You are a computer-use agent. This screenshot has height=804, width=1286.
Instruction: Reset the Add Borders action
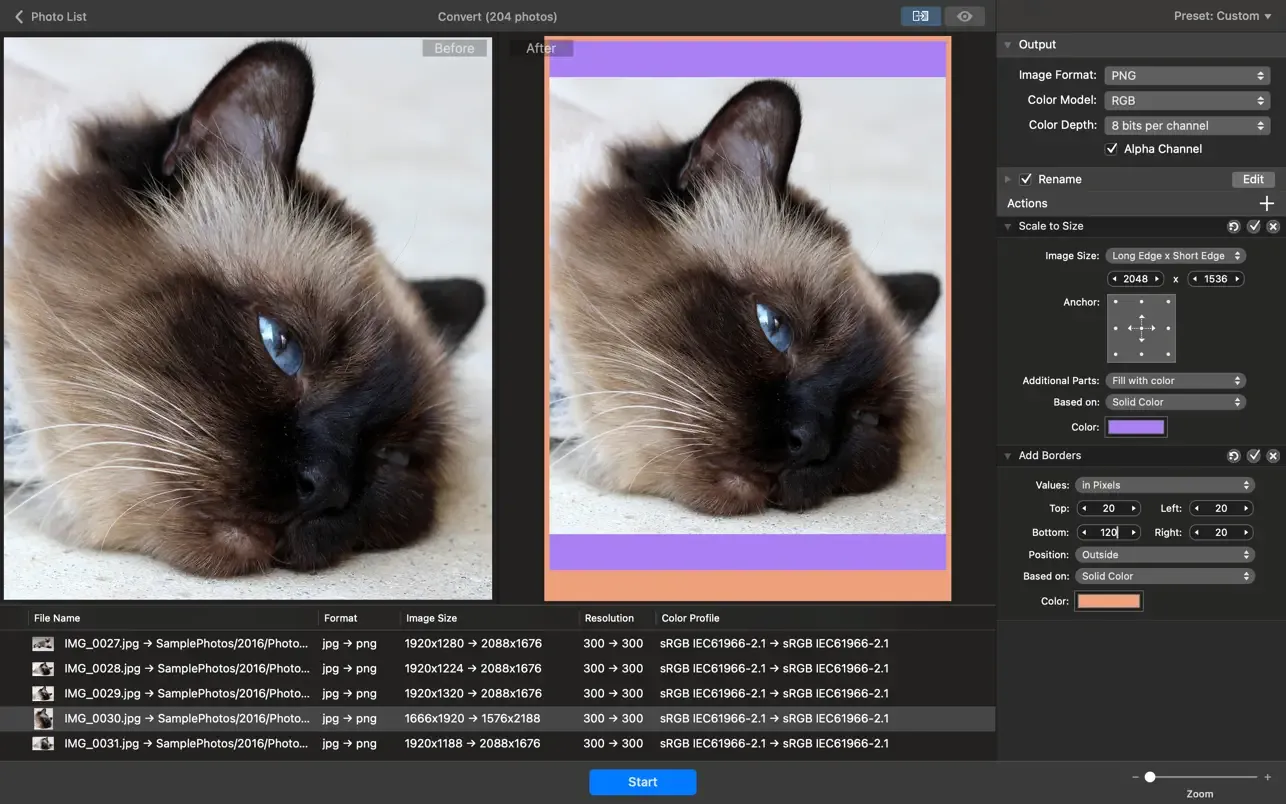(1234, 456)
